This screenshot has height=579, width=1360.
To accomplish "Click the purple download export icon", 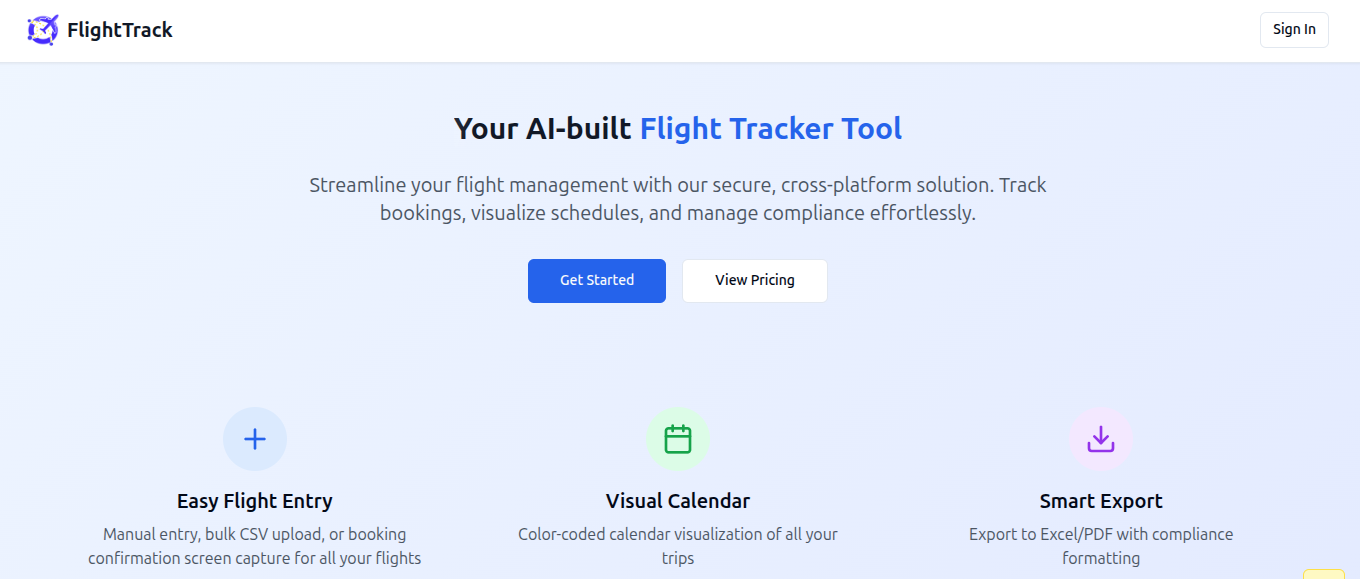I will (x=1101, y=439).
